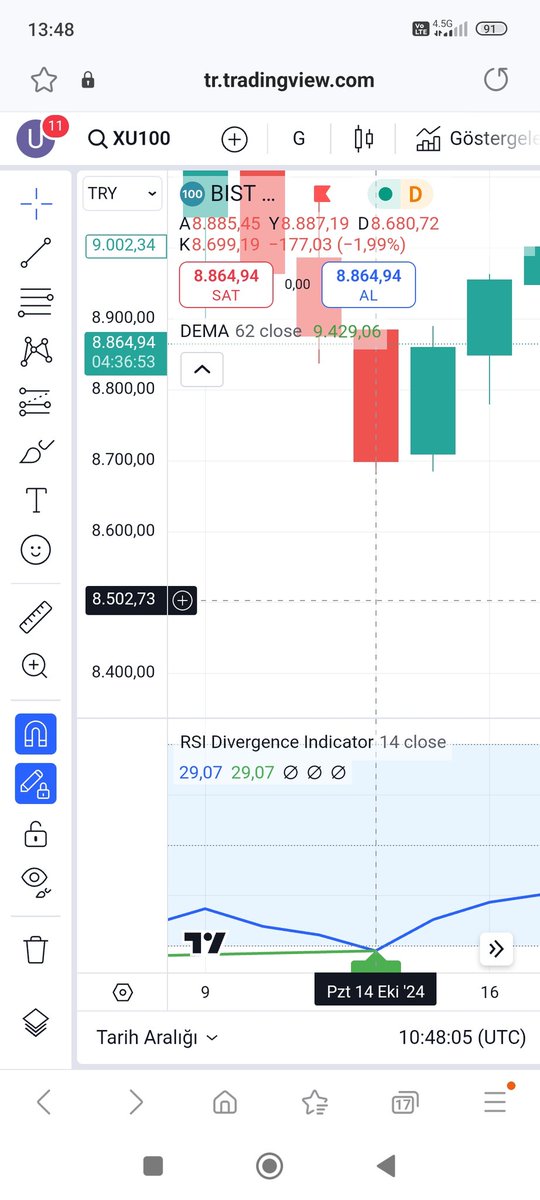Click the padlock site security icon
This screenshot has height=1200, width=540.
pyautogui.click(x=88, y=80)
